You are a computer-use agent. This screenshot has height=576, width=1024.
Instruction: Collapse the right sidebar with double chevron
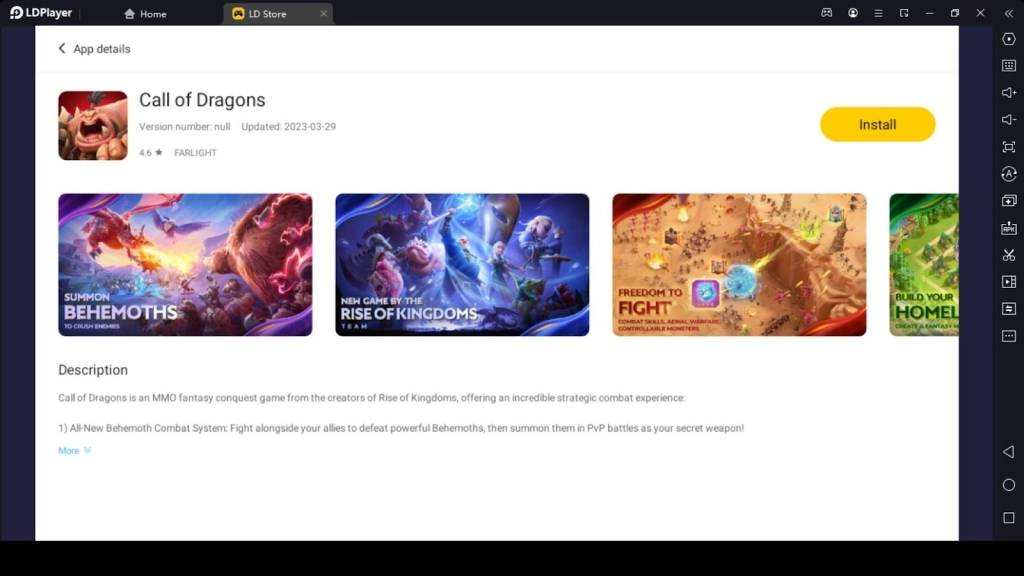1008,13
